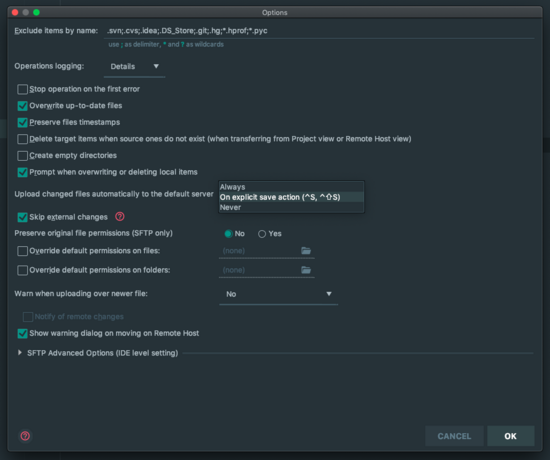Click the CANCEL button
Image resolution: width=550 pixels, height=460 pixels.
click(454, 436)
